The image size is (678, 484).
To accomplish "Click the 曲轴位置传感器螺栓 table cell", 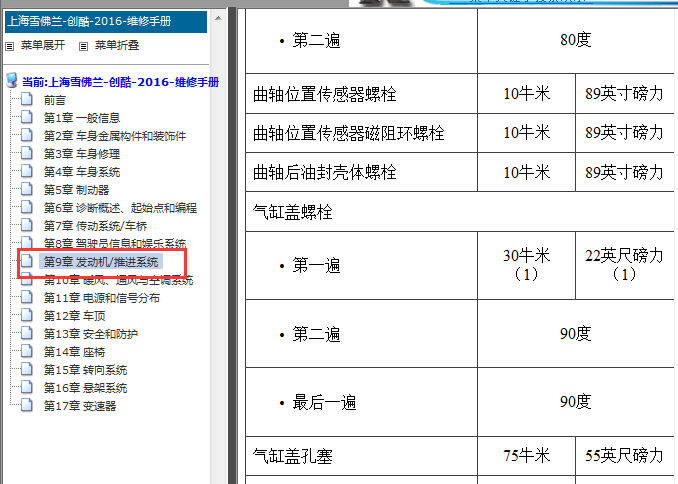I will click(x=361, y=94).
